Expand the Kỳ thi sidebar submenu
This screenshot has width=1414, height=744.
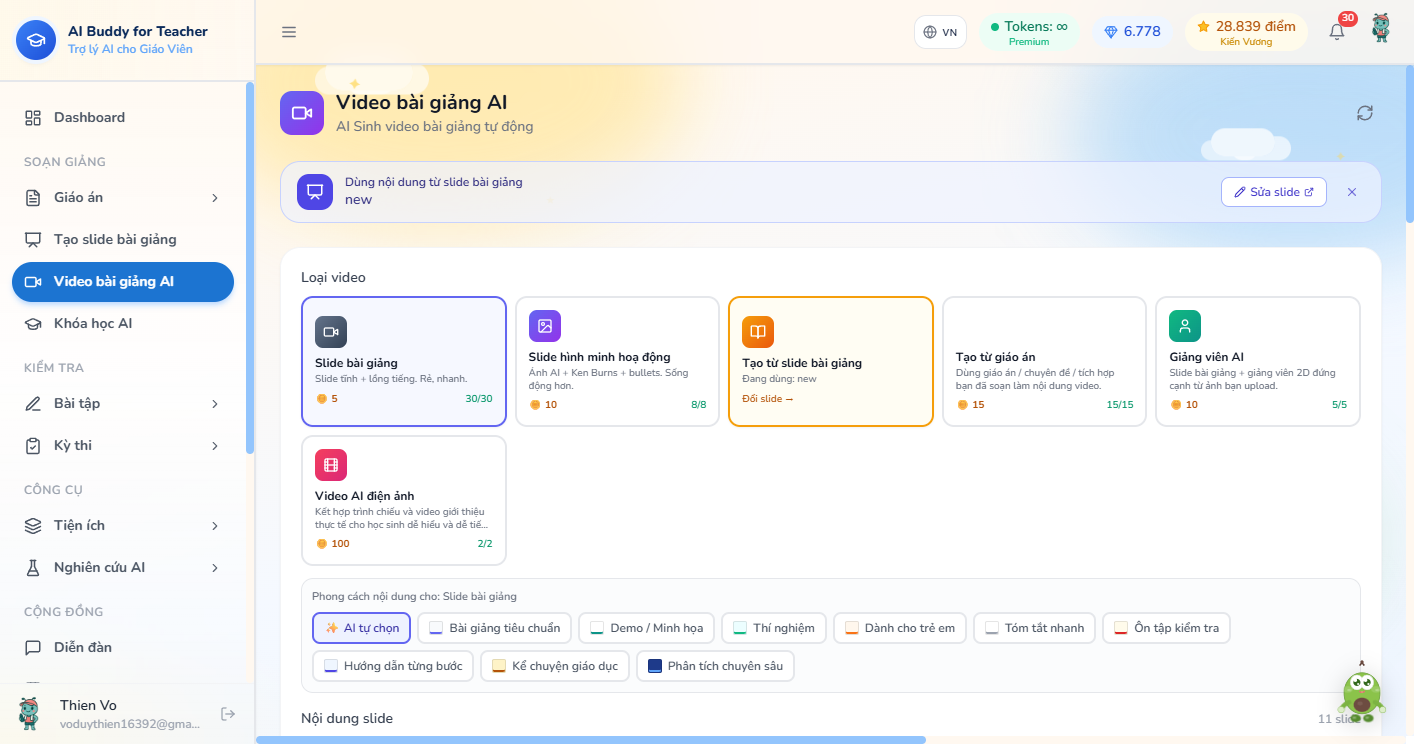tap(122, 446)
